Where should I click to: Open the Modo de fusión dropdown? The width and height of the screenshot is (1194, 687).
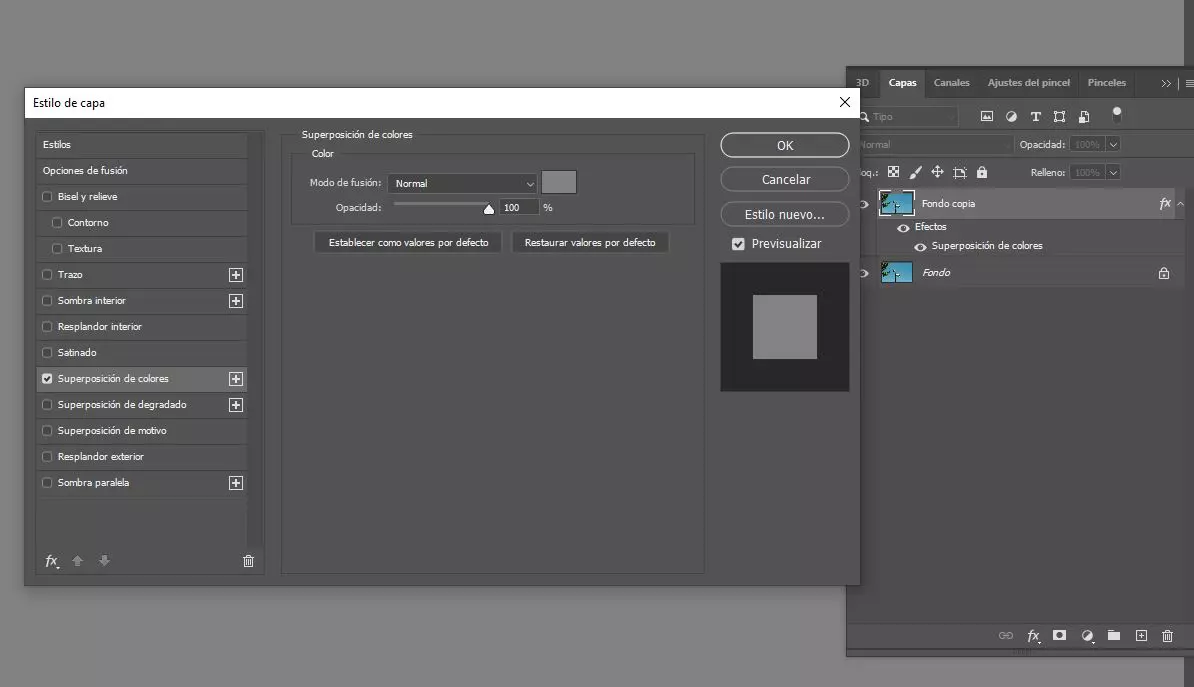click(x=462, y=183)
